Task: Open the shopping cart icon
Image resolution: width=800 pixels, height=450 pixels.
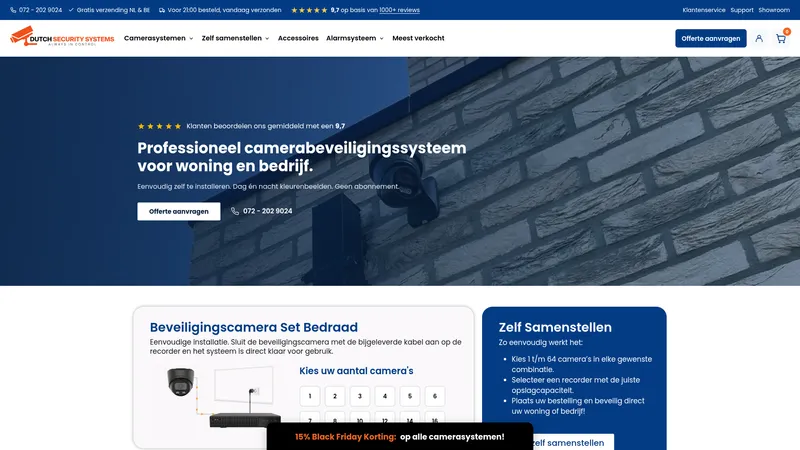Action: [x=781, y=38]
